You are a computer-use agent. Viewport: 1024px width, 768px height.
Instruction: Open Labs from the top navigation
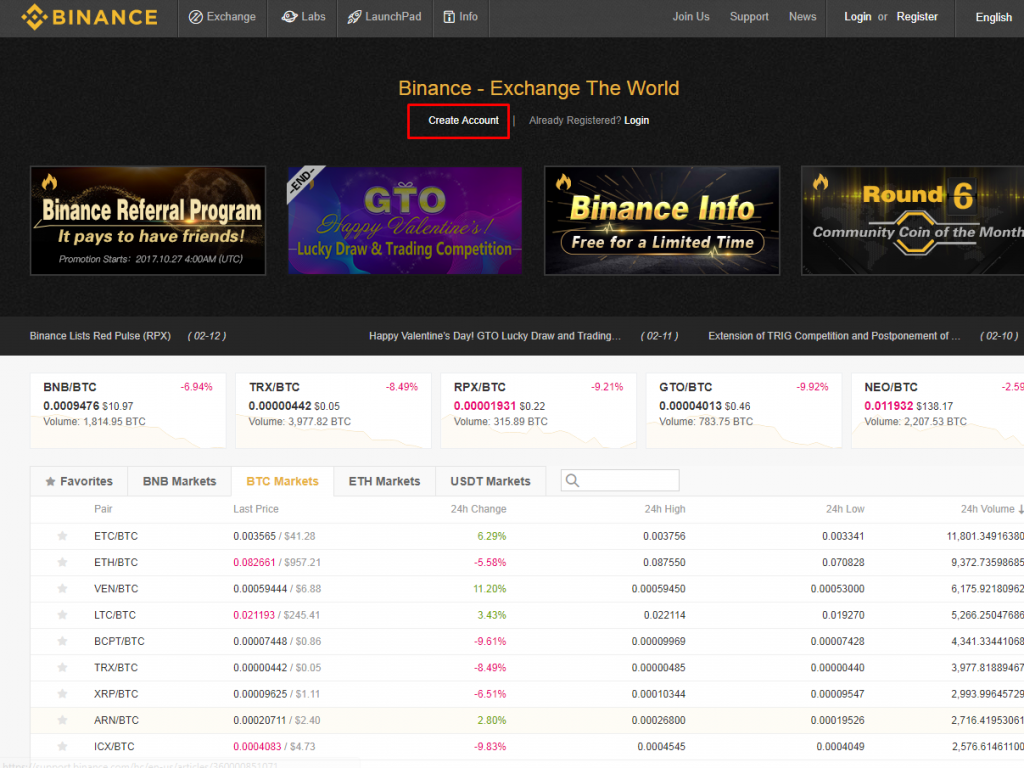click(x=304, y=17)
